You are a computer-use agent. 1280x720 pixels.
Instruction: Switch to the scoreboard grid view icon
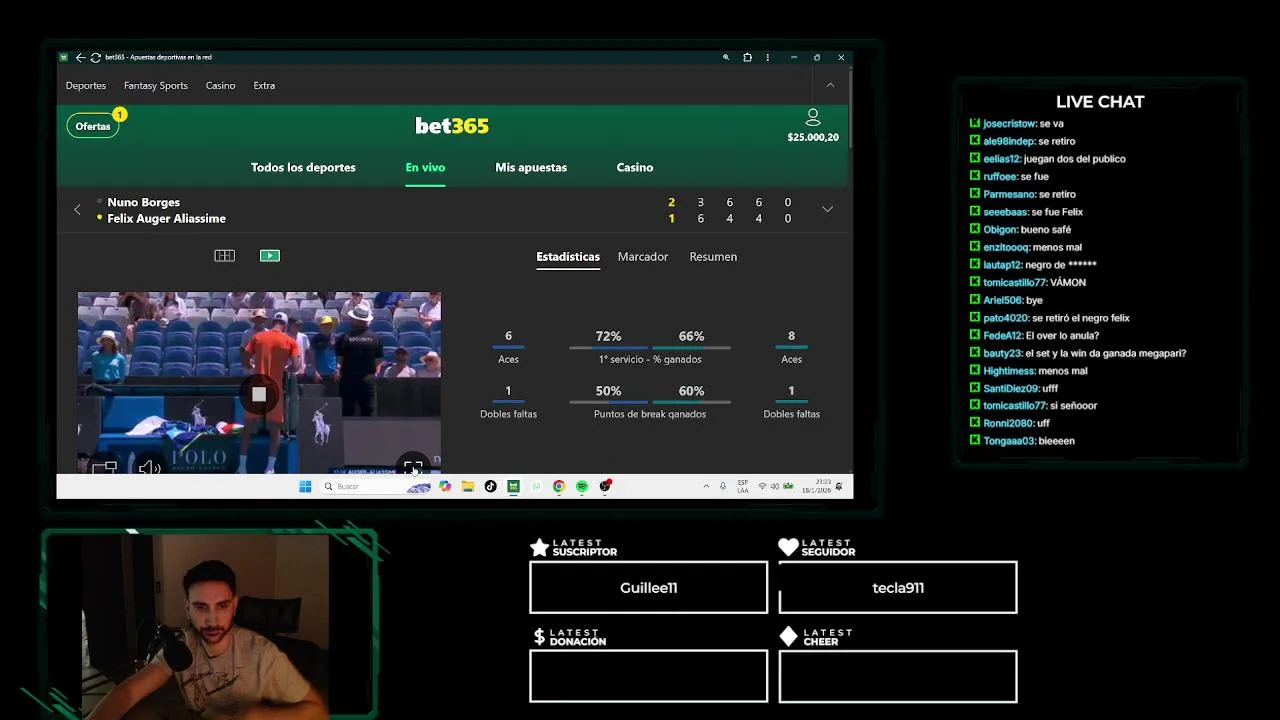click(x=225, y=256)
